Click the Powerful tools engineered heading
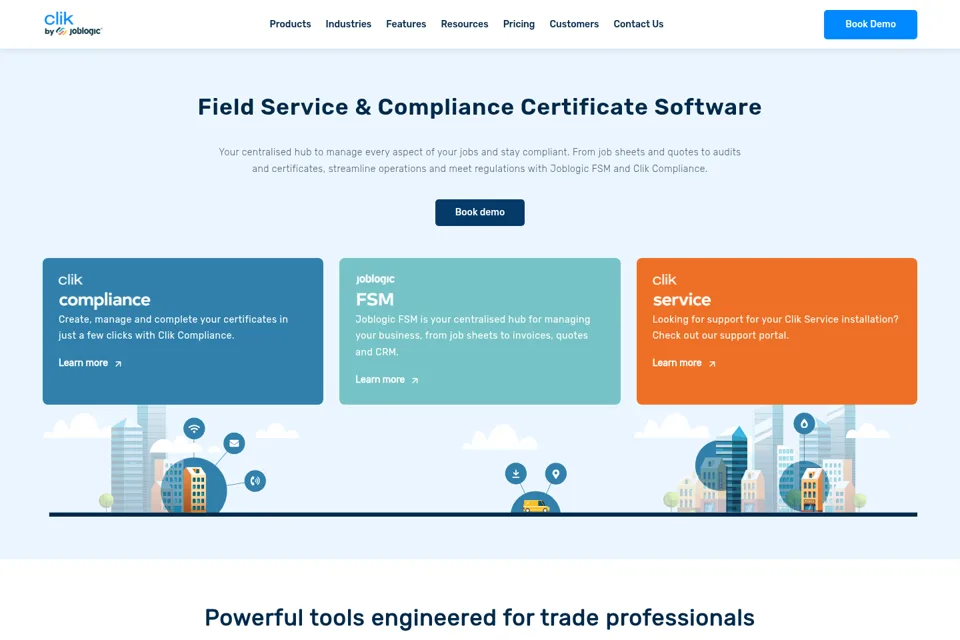 pos(479,617)
